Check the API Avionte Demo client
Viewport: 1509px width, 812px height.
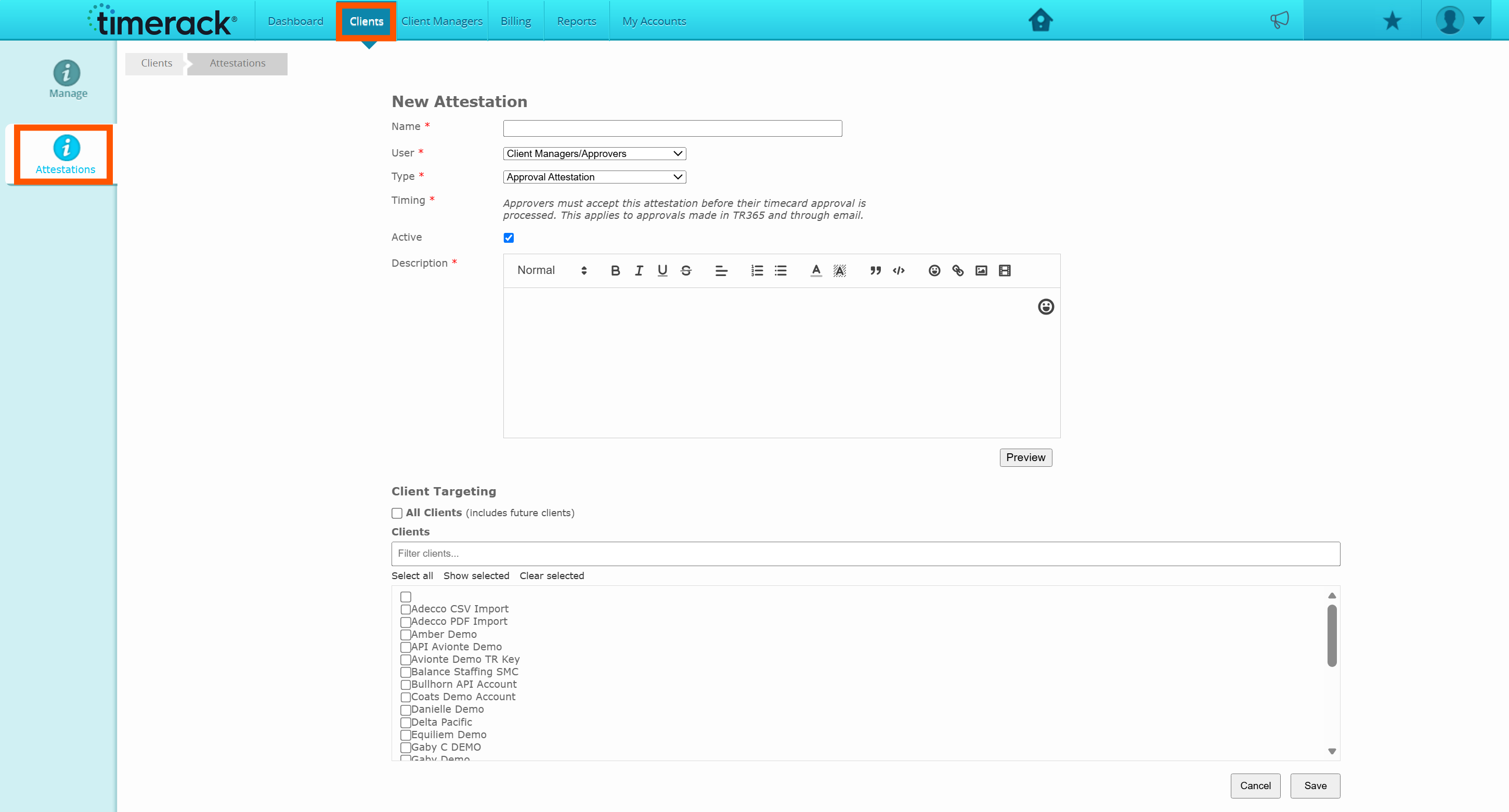click(406, 648)
